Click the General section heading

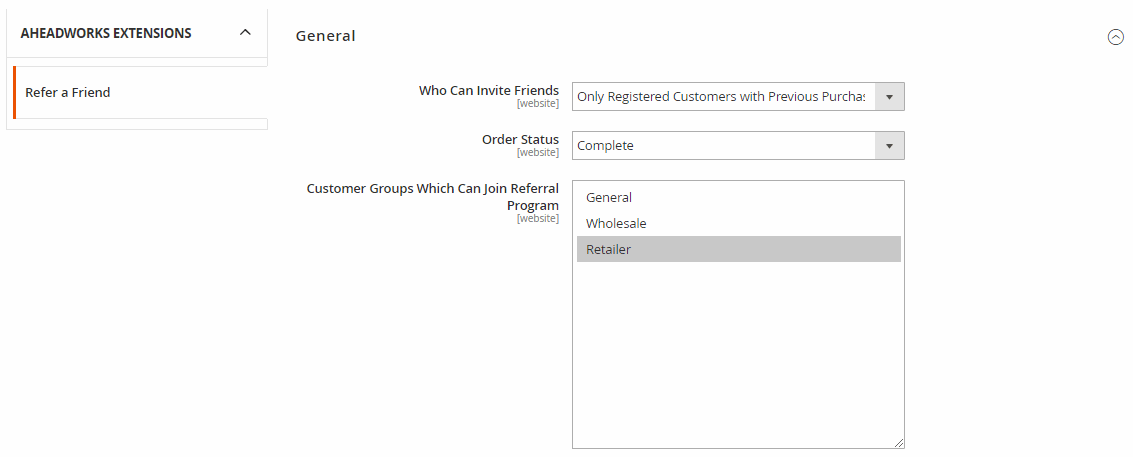coord(325,36)
